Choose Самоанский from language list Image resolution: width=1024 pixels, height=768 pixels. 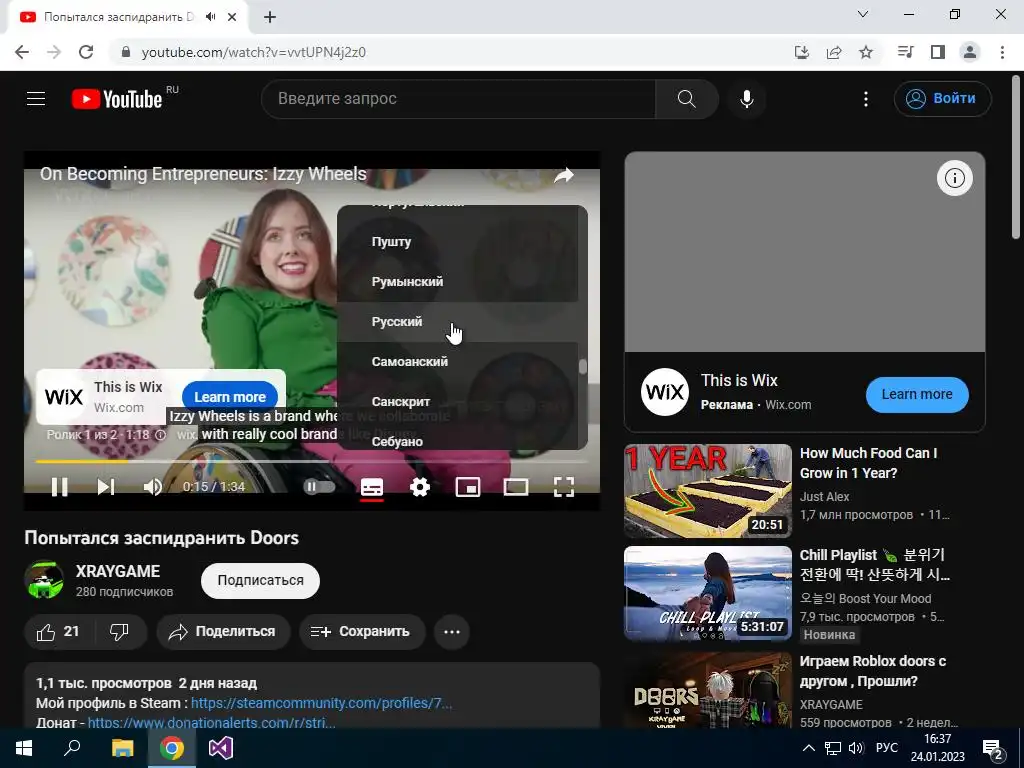click(x=457, y=362)
